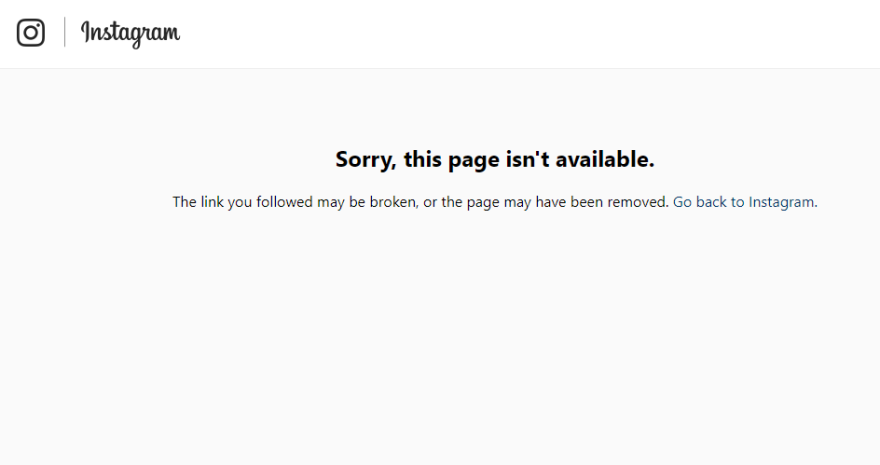Go home using the Instagram script wordmark
The height and width of the screenshot is (465, 880).
coord(130,34)
